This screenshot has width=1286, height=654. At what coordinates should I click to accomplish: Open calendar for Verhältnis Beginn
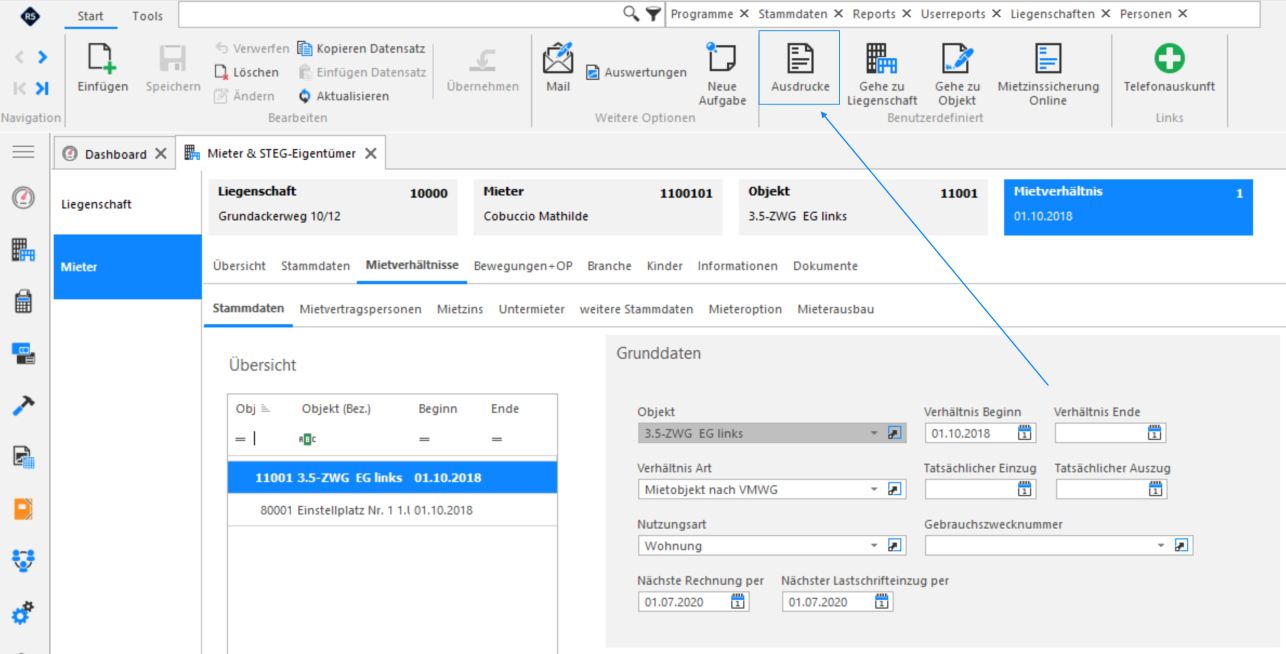[x=1025, y=433]
